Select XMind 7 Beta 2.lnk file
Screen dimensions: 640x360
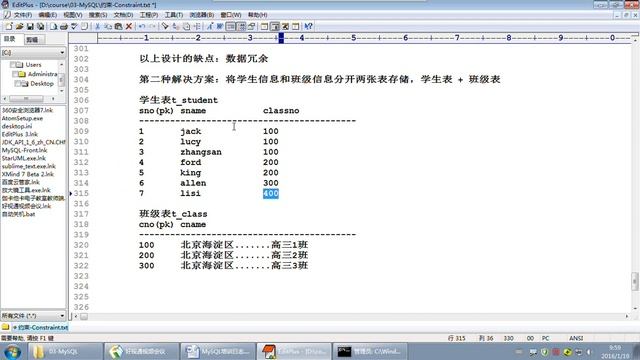click(28, 174)
